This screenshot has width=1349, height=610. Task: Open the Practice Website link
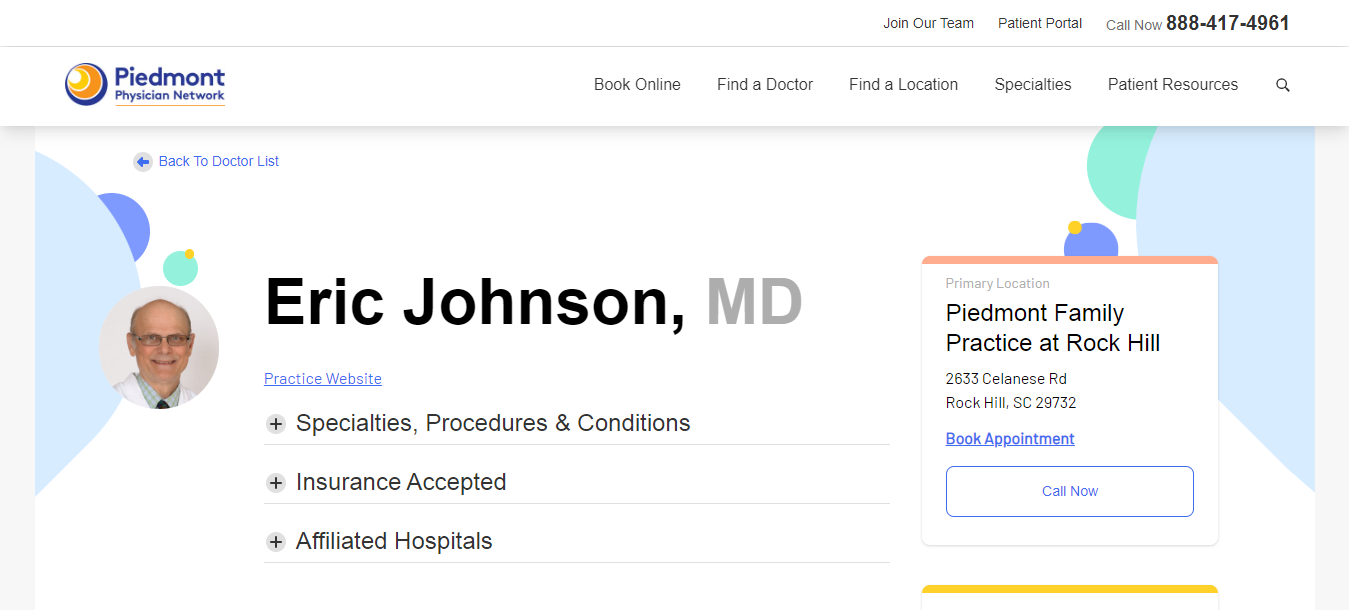point(323,379)
